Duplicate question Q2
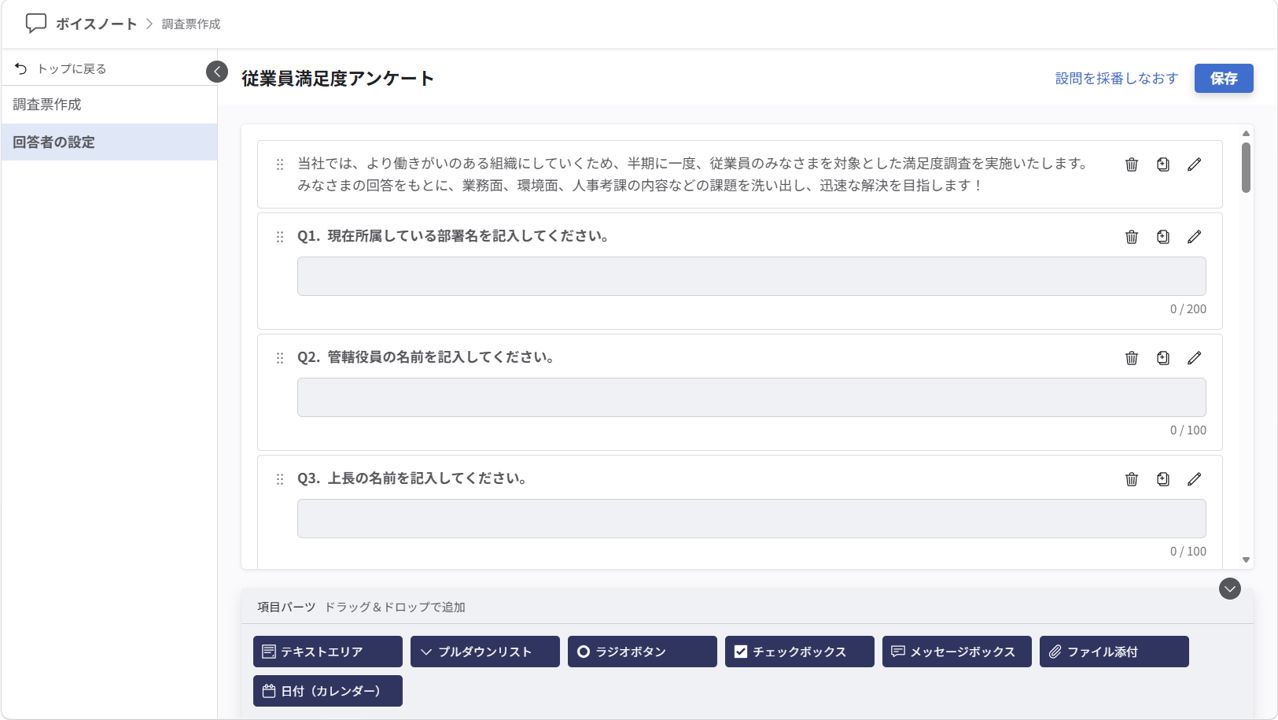The image size is (1278, 720). click(1163, 358)
